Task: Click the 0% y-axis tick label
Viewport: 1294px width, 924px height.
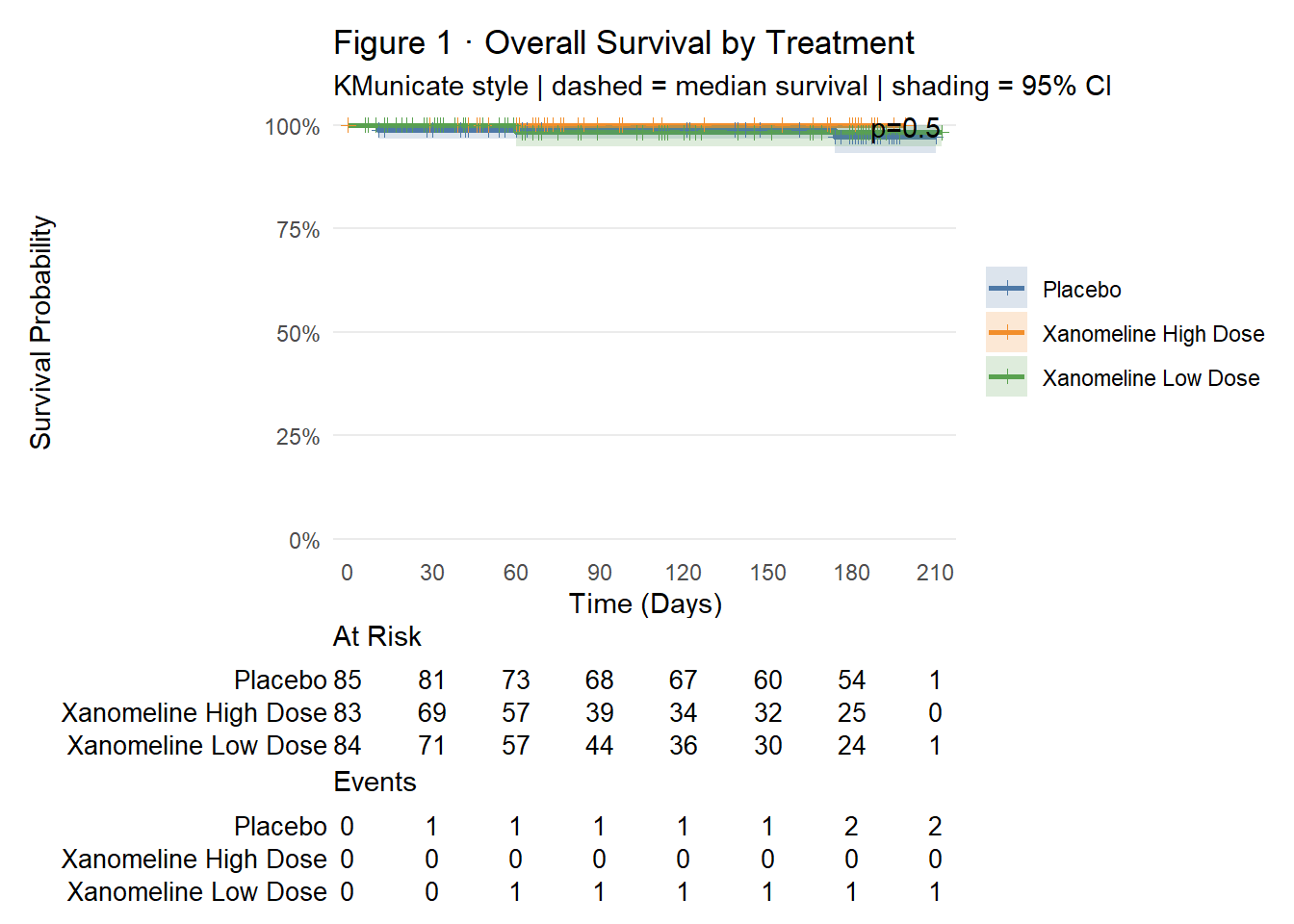Action: pyautogui.click(x=303, y=541)
